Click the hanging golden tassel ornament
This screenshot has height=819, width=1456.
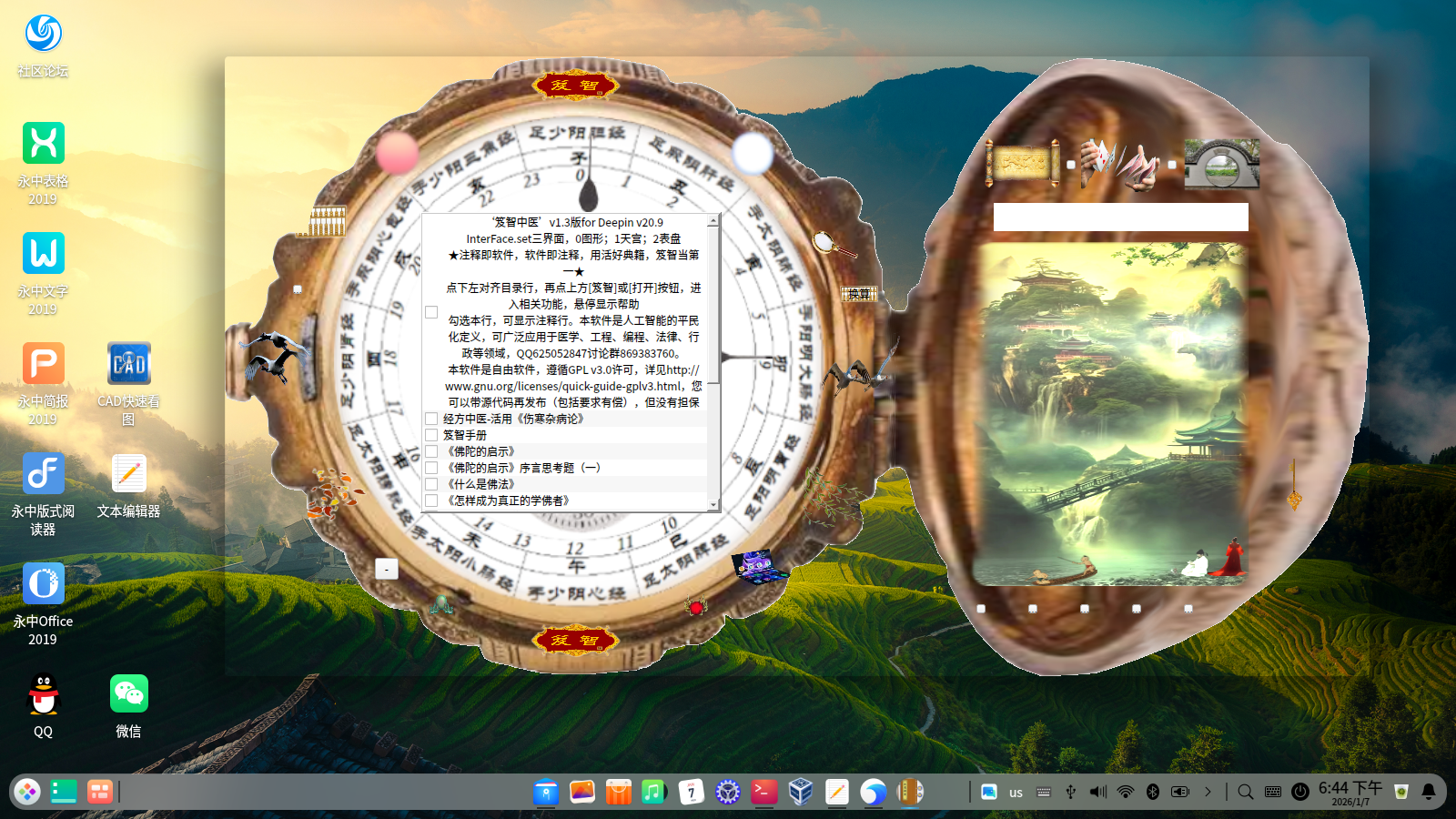click(1293, 484)
